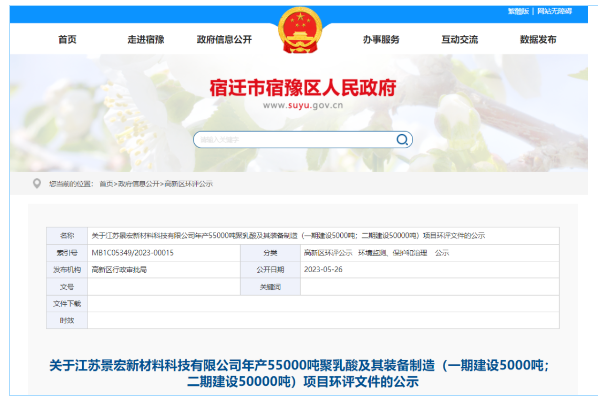
Task: Open the 政府信息公开 navigation item
Action: click(224, 39)
